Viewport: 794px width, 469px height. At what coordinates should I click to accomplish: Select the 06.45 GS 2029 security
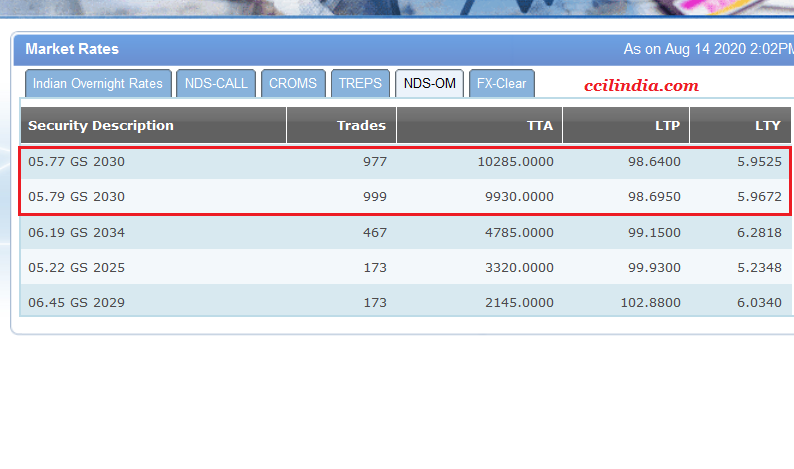point(76,302)
